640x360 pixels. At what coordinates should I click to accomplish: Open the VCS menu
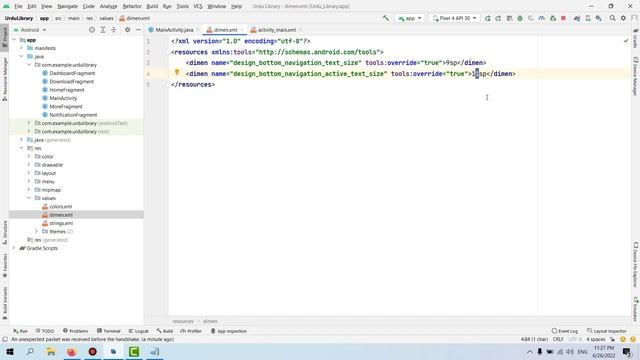coord(198,6)
